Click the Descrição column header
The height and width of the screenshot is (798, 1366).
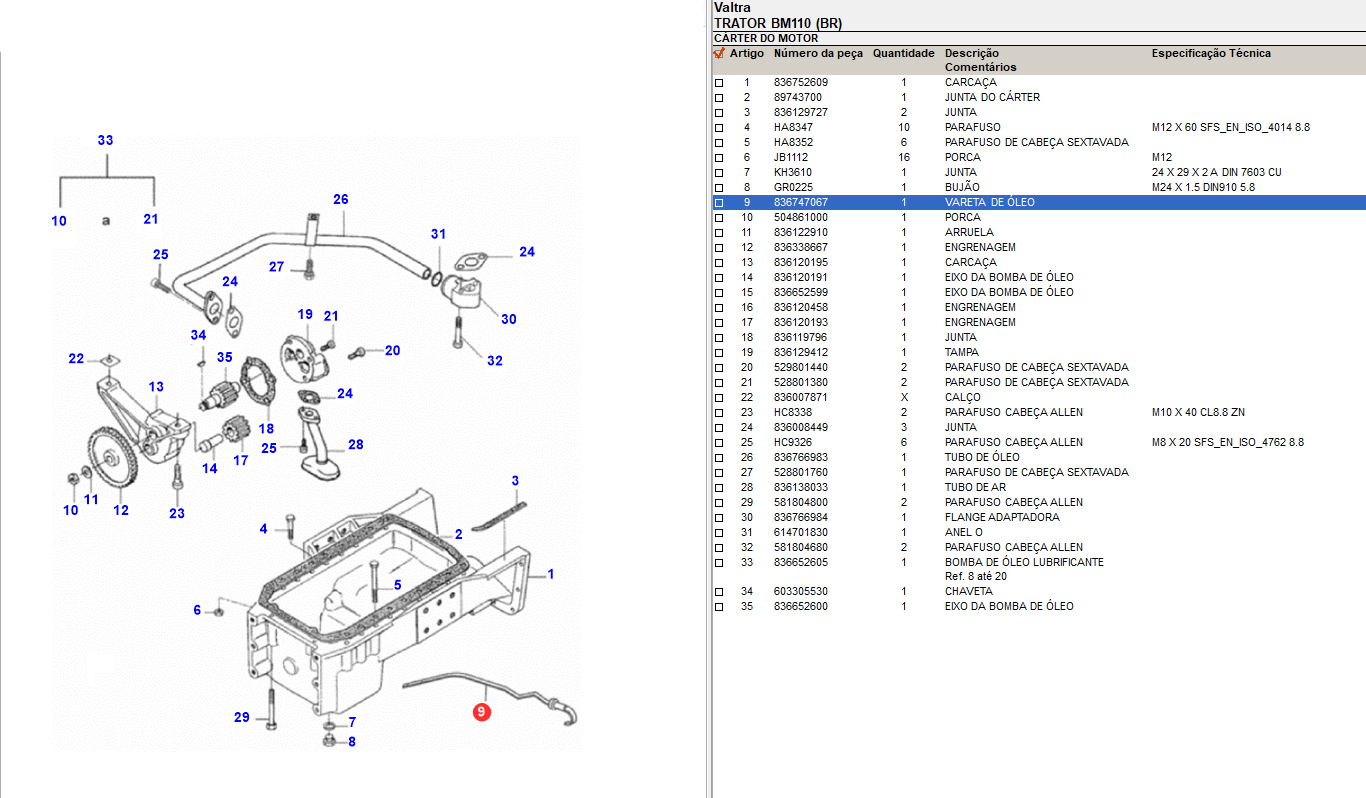coord(971,53)
